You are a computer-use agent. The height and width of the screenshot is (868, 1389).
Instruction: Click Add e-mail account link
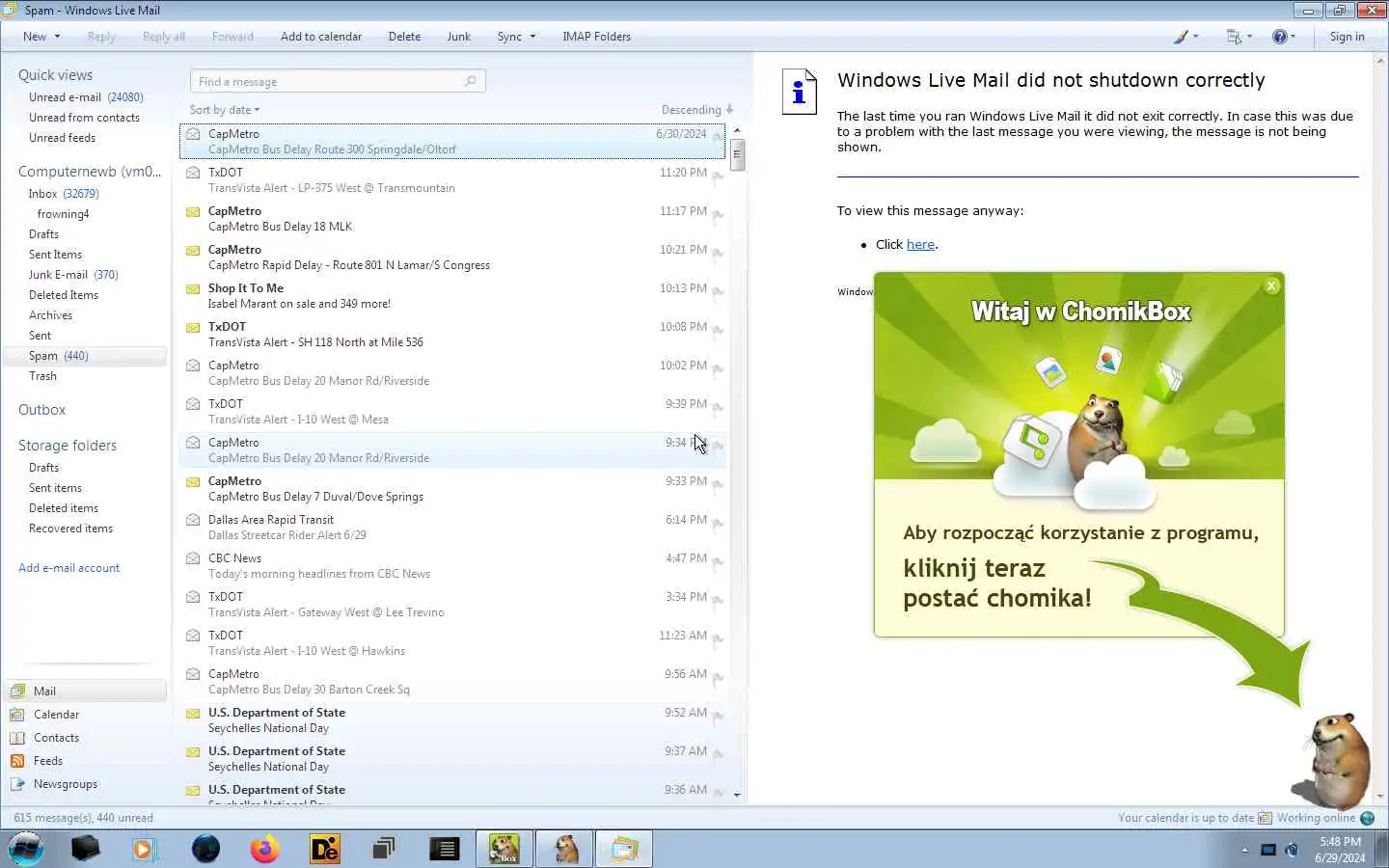click(x=68, y=568)
